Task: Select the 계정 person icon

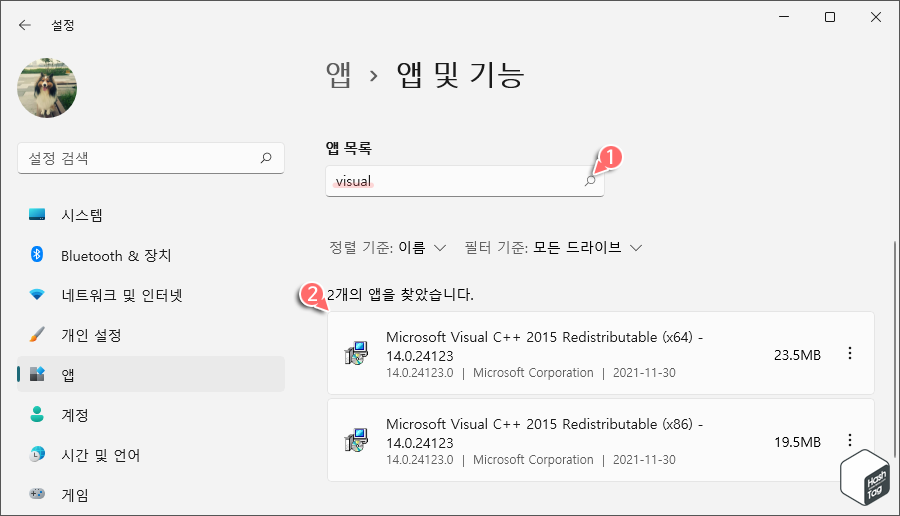Action: click(37, 414)
